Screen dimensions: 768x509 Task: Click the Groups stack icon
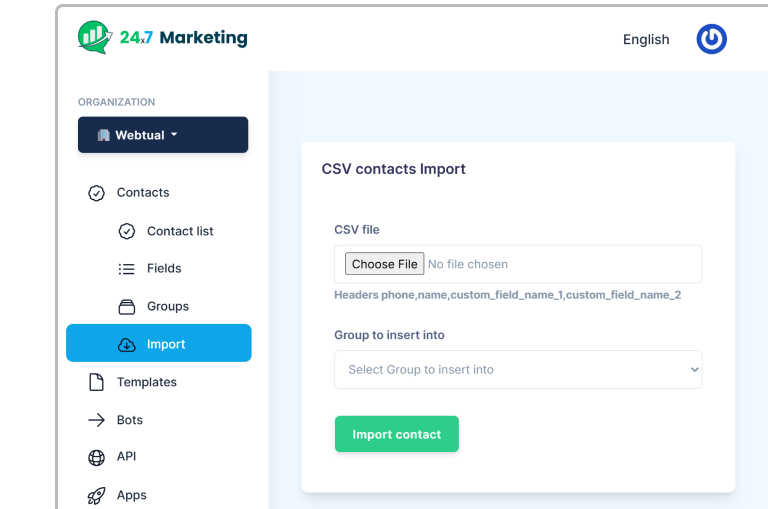pos(126,306)
